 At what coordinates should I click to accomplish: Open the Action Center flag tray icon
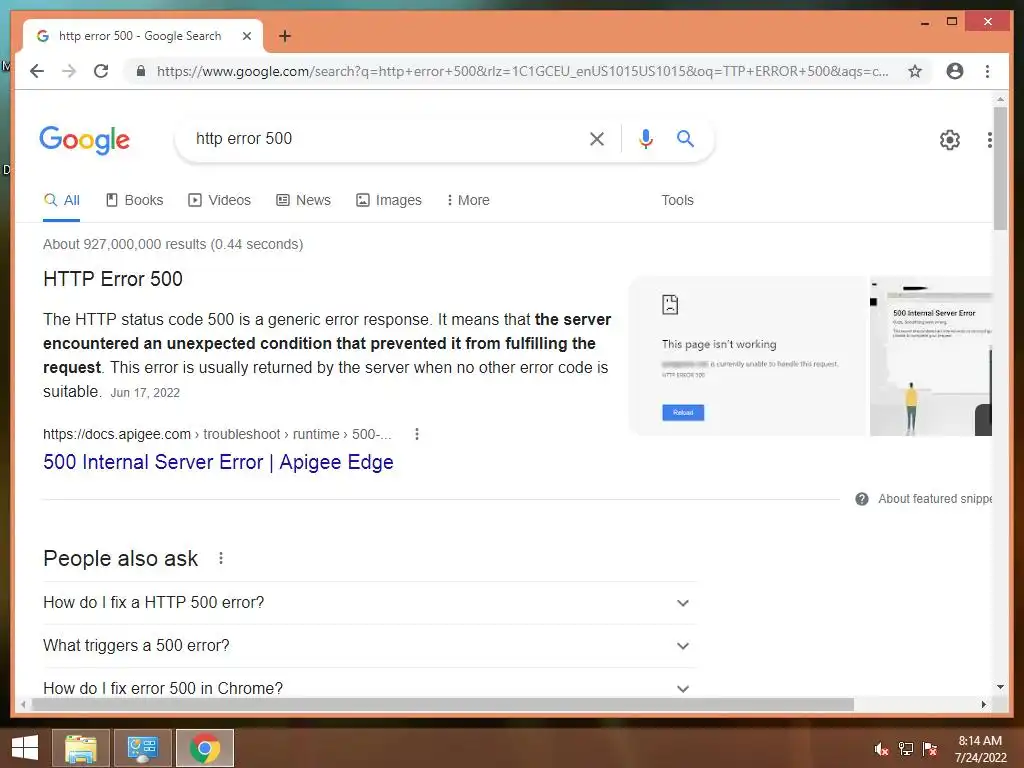pyautogui.click(x=930, y=749)
